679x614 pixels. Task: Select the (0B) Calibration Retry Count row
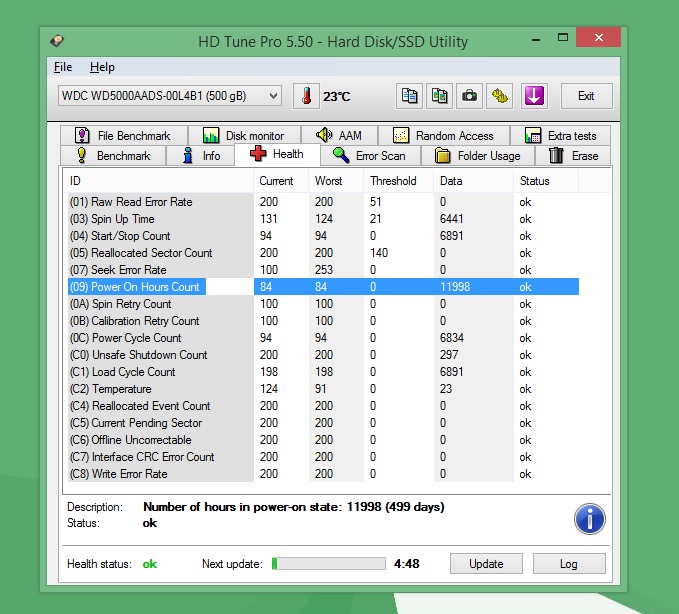coord(323,320)
